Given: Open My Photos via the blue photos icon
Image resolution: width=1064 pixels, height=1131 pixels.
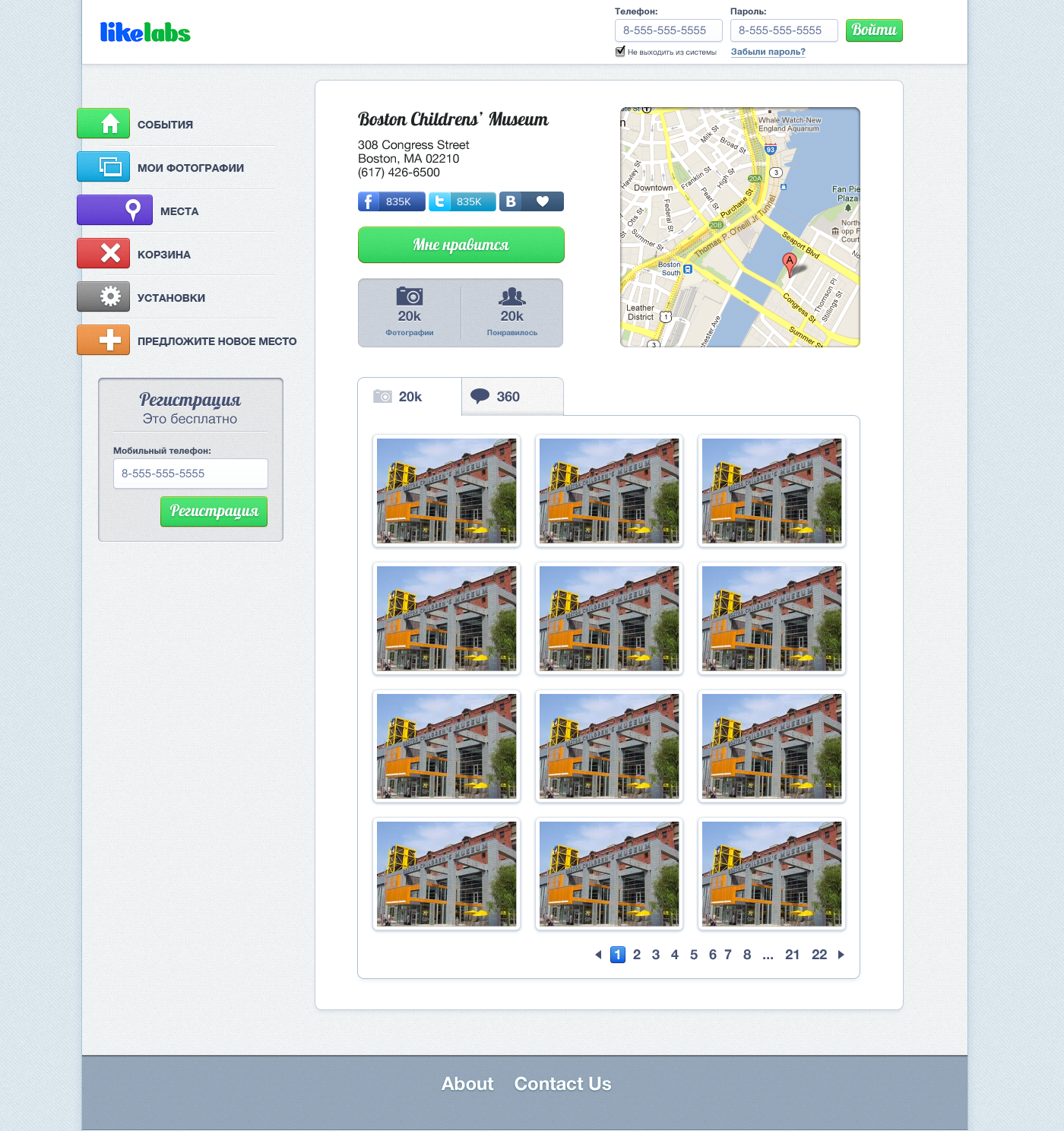Looking at the screenshot, I should pos(103,167).
